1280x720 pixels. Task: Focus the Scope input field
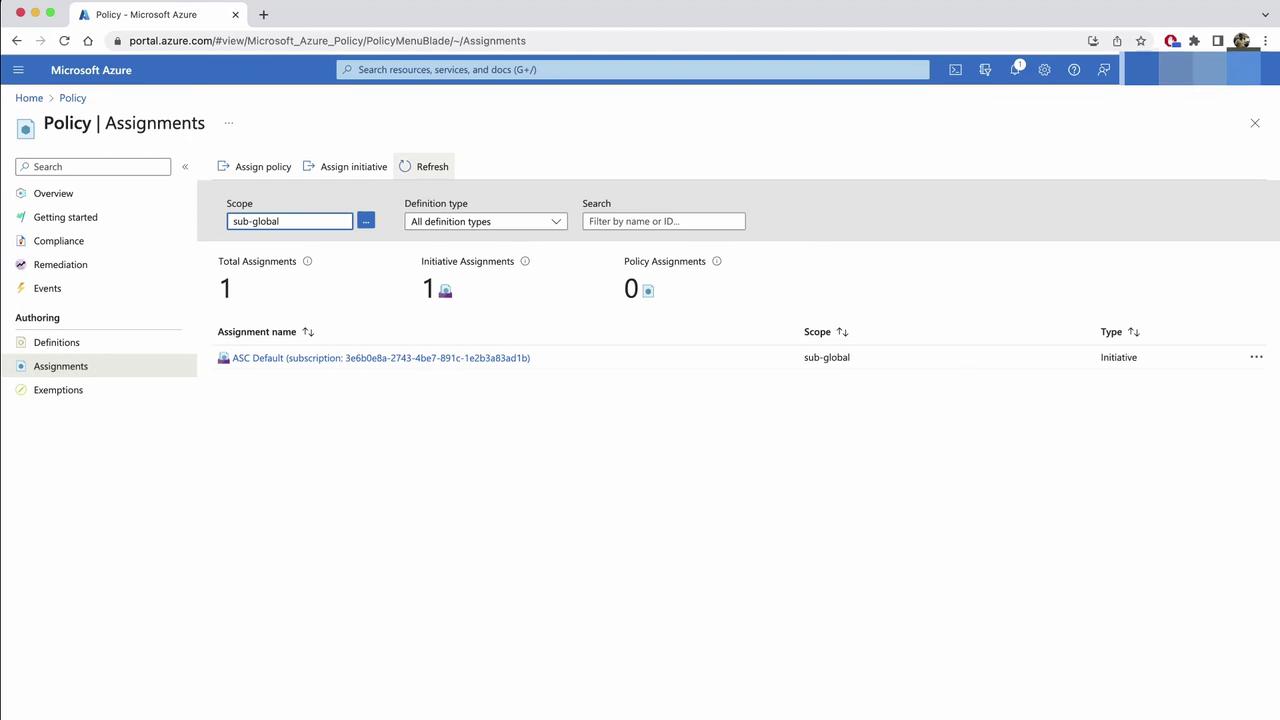(x=290, y=221)
